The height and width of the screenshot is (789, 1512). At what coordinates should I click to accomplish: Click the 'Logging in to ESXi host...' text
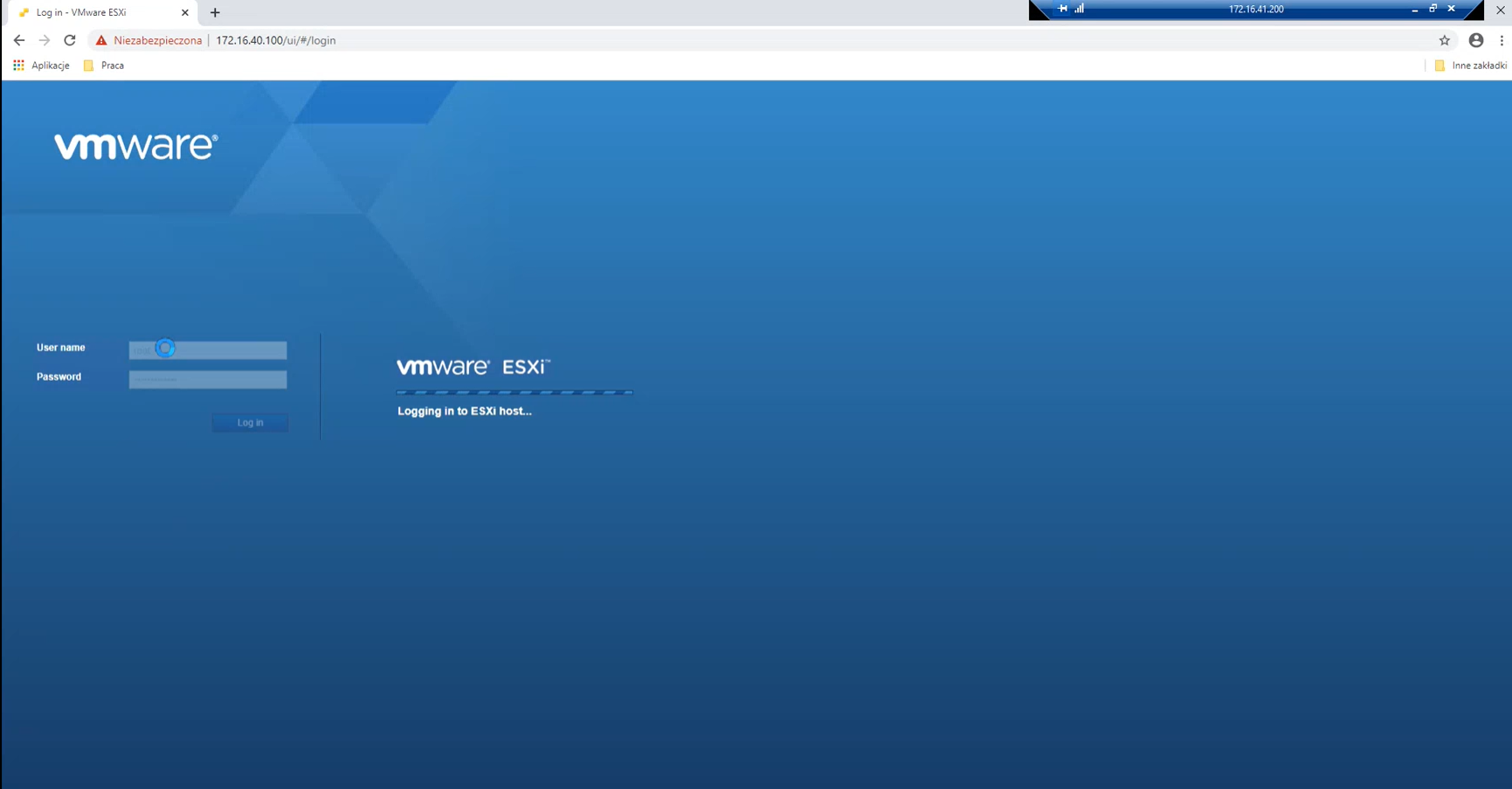[x=465, y=412]
